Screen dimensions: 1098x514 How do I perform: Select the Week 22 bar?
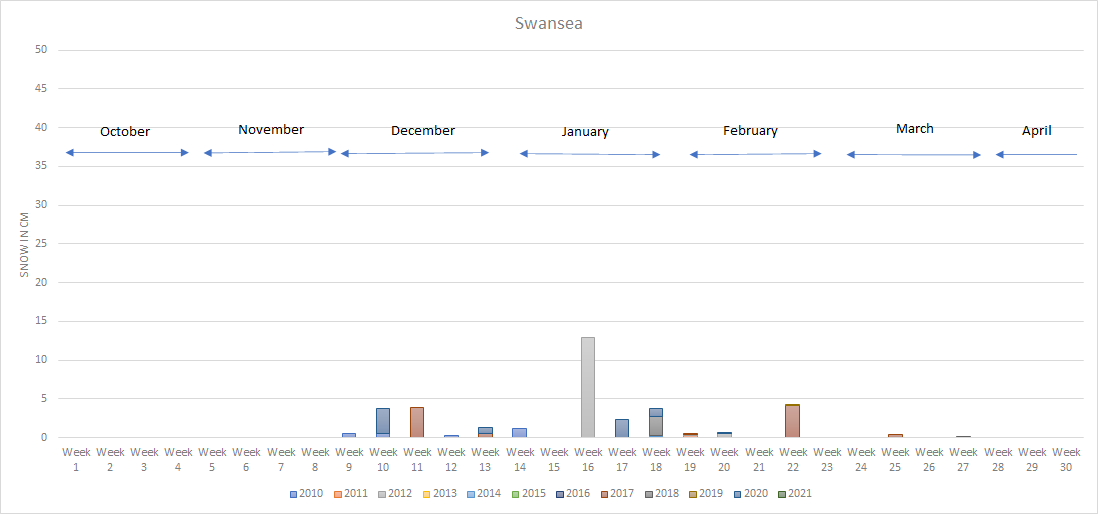(x=792, y=421)
